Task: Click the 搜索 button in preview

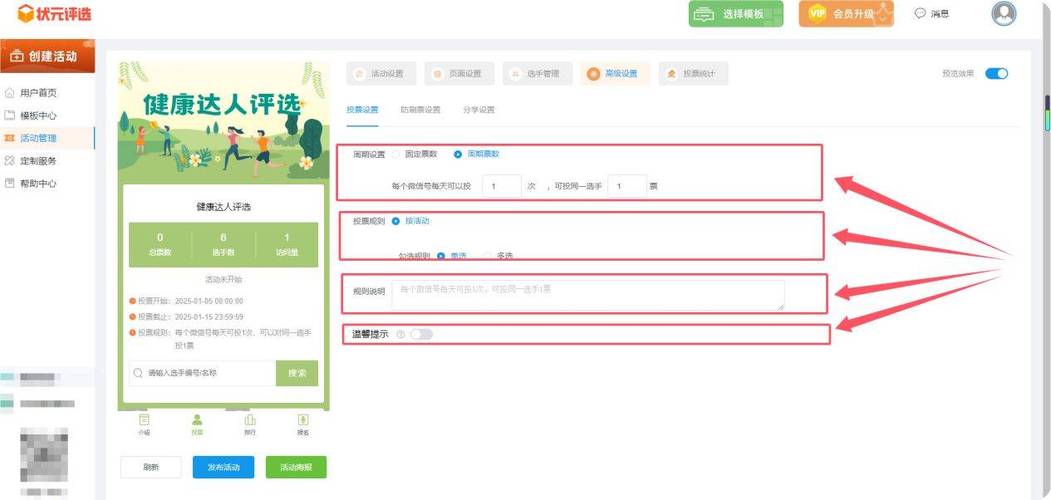Action: (x=297, y=373)
